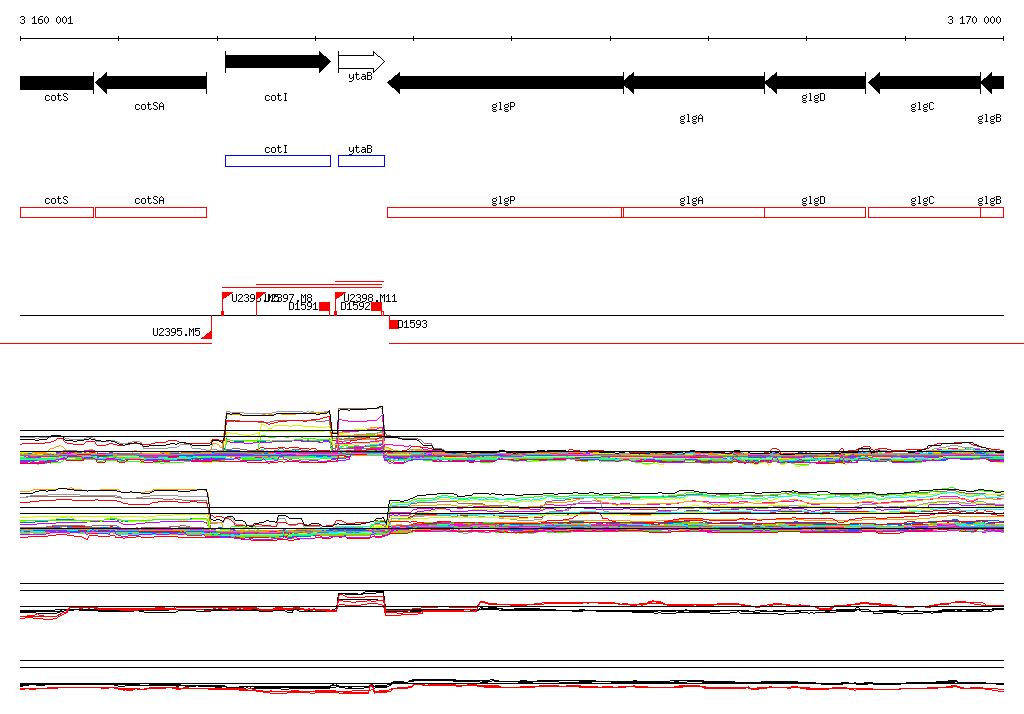Select the U2395.M5 promoter flag
The height and width of the screenshot is (714, 1024).
pos(207,334)
